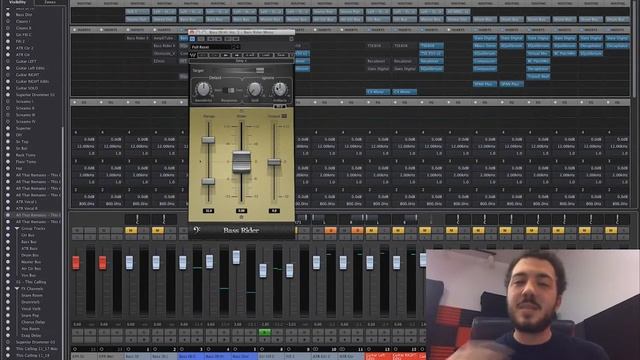Click the Range value box below slider

coord(209,211)
